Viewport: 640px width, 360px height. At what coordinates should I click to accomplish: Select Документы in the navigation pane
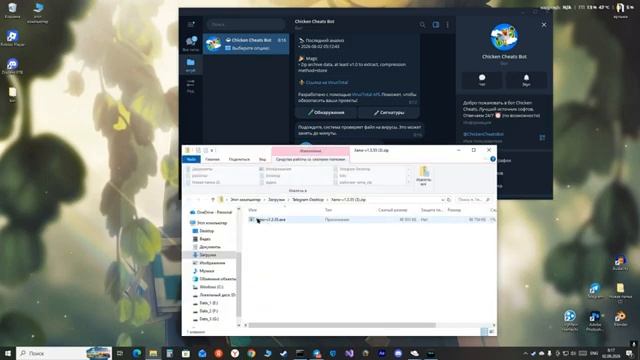(207, 247)
